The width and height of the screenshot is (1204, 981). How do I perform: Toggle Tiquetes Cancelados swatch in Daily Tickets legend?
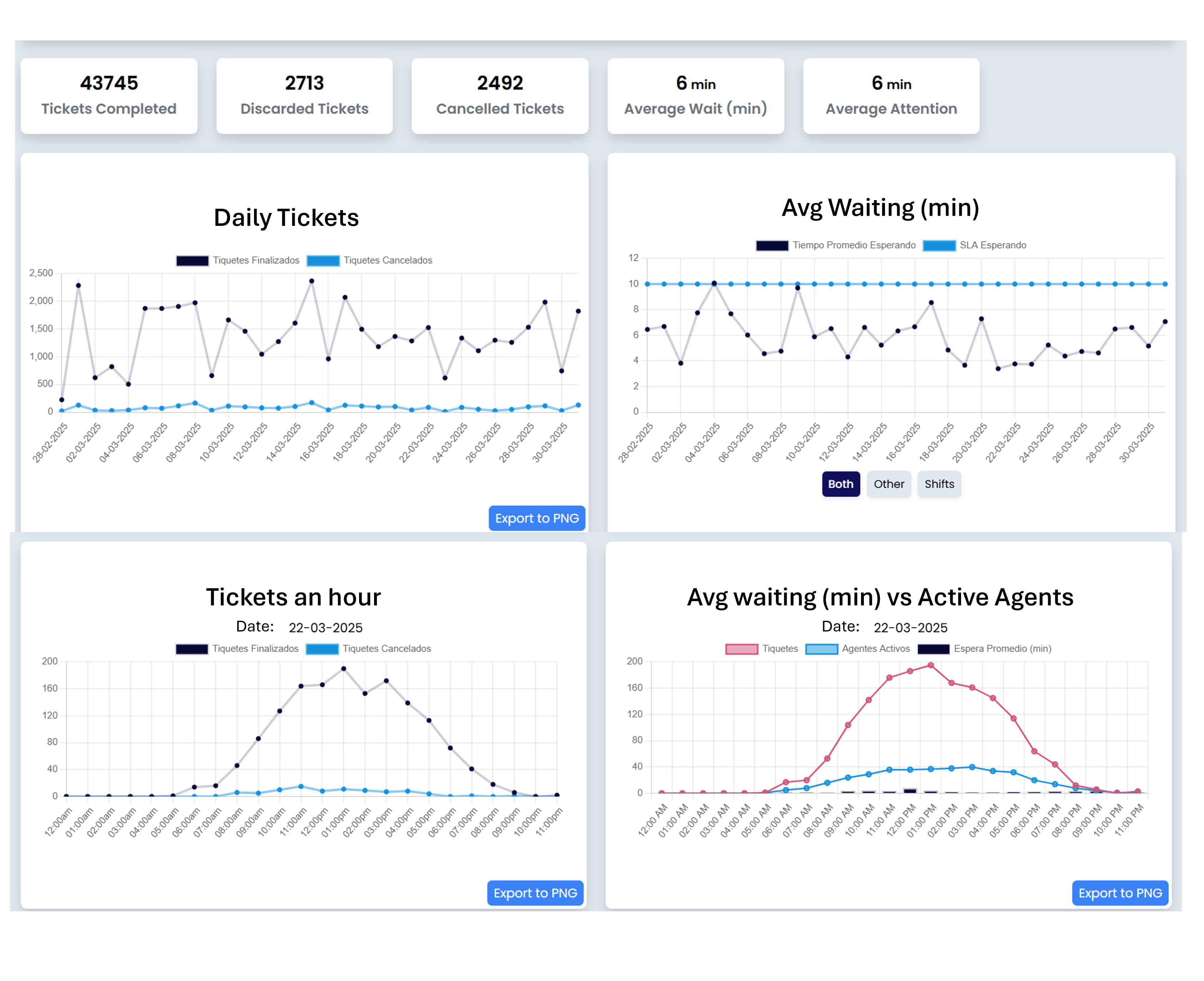pos(323,261)
